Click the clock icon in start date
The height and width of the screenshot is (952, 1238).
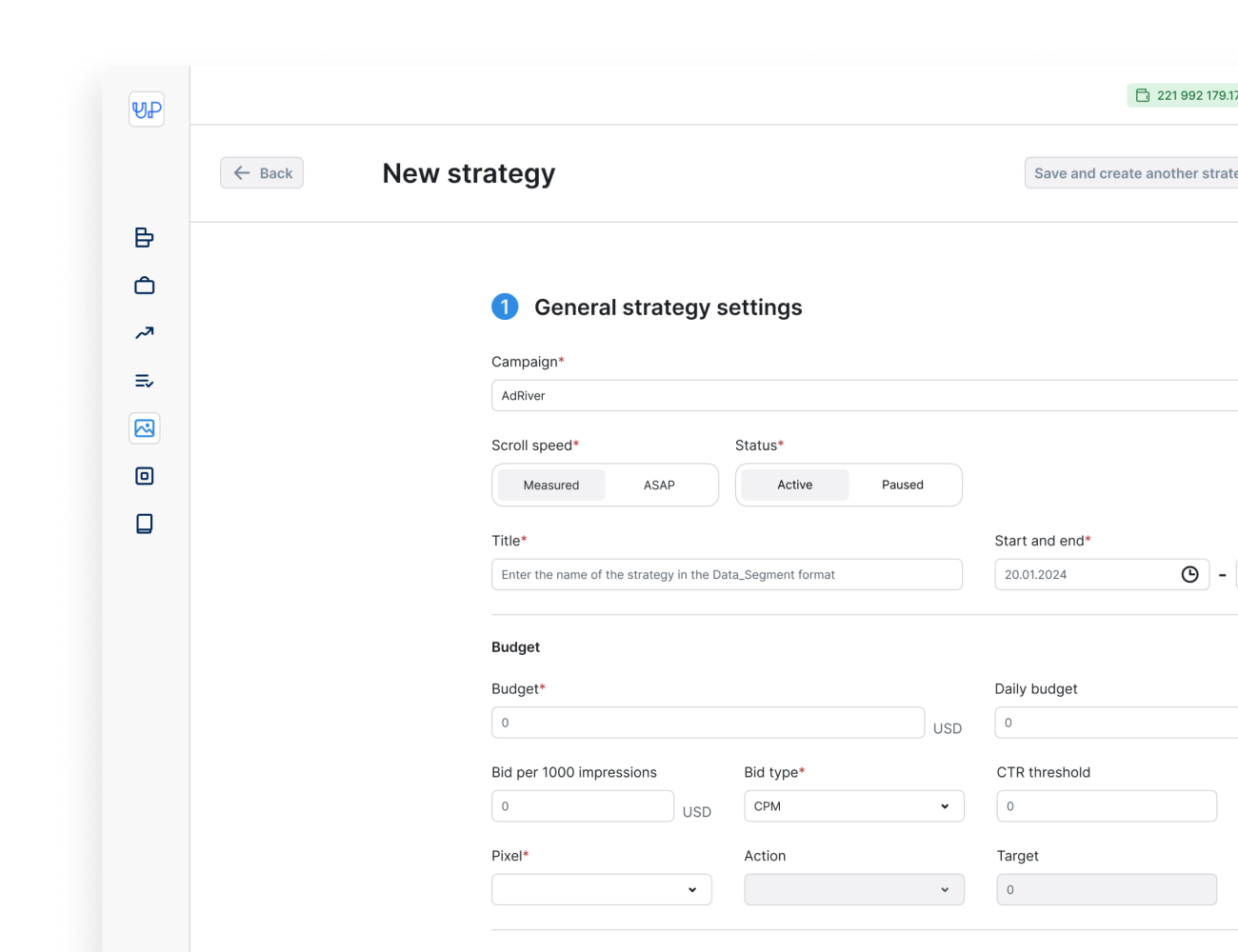click(1189, 574)
